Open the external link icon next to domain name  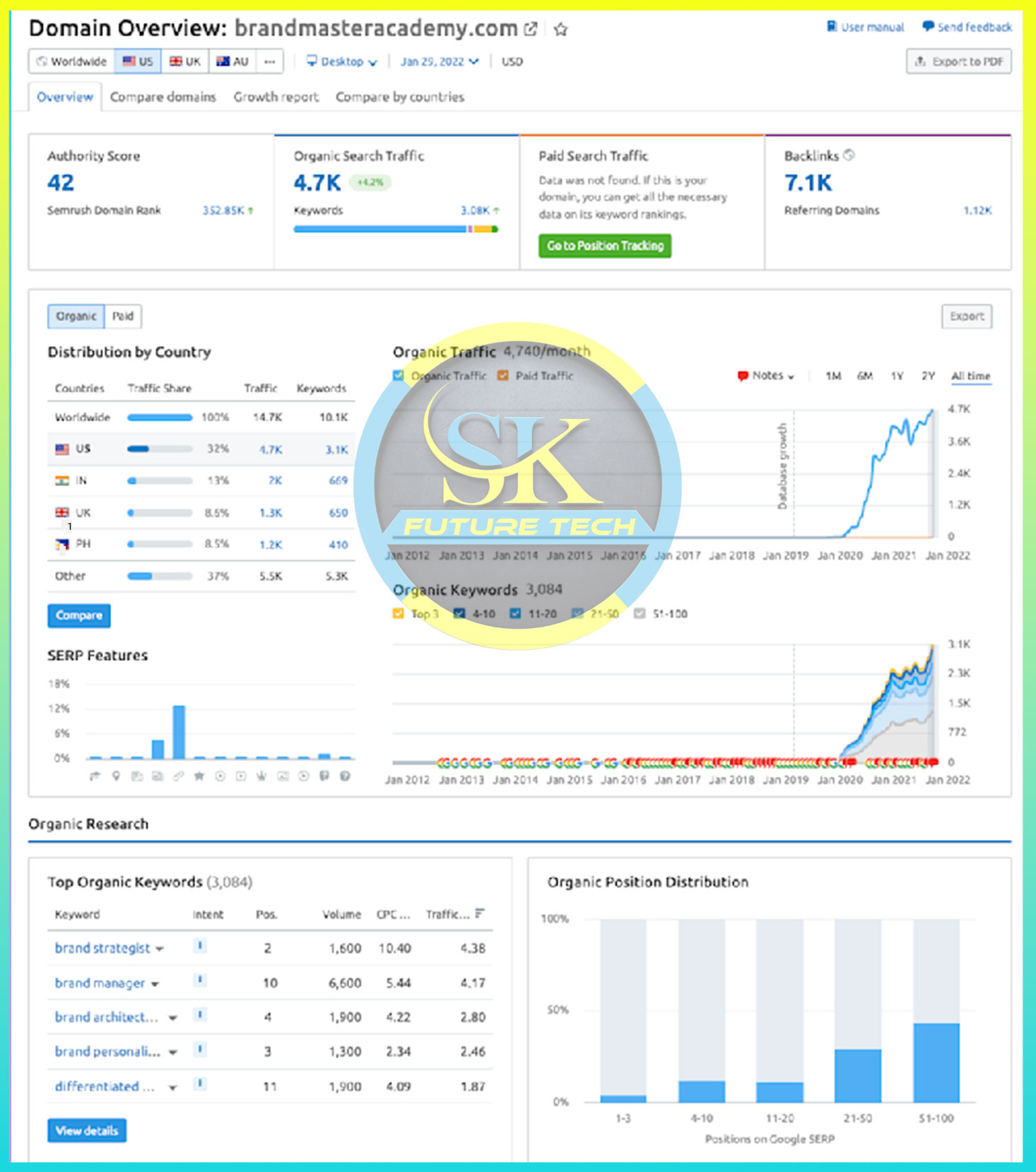[x=530, y=30]
